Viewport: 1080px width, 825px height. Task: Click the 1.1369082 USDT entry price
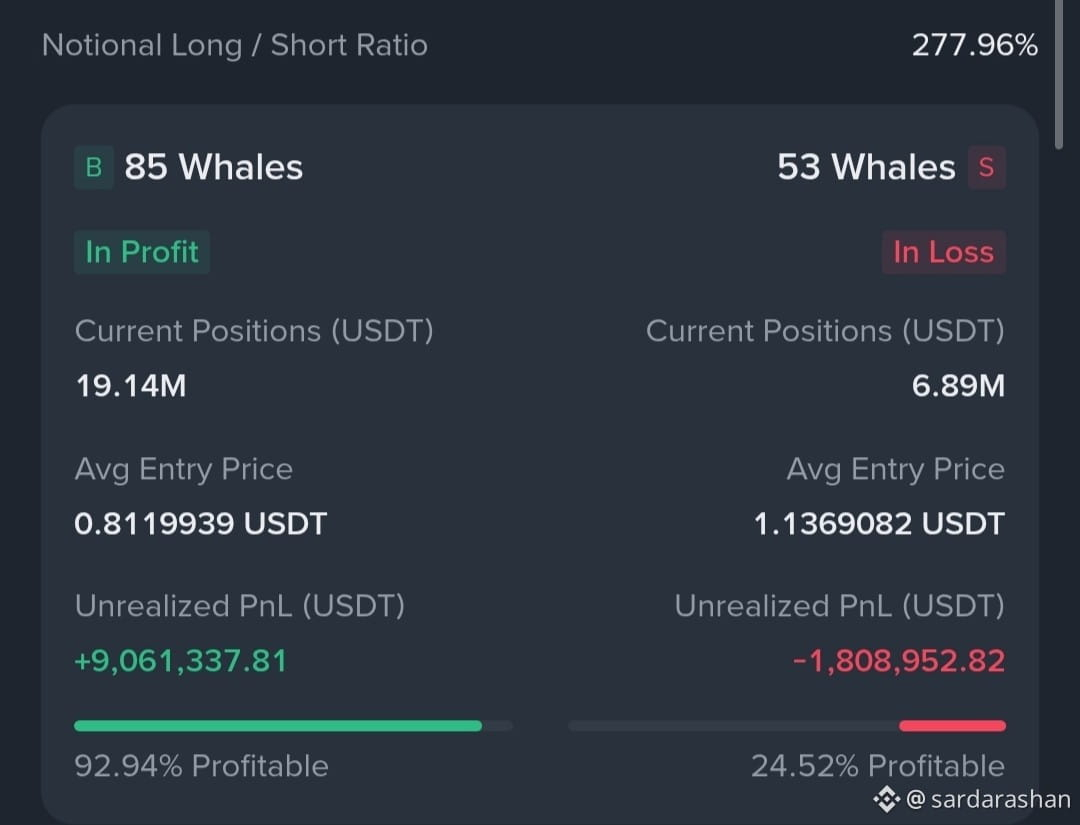[x=880, y=524]
